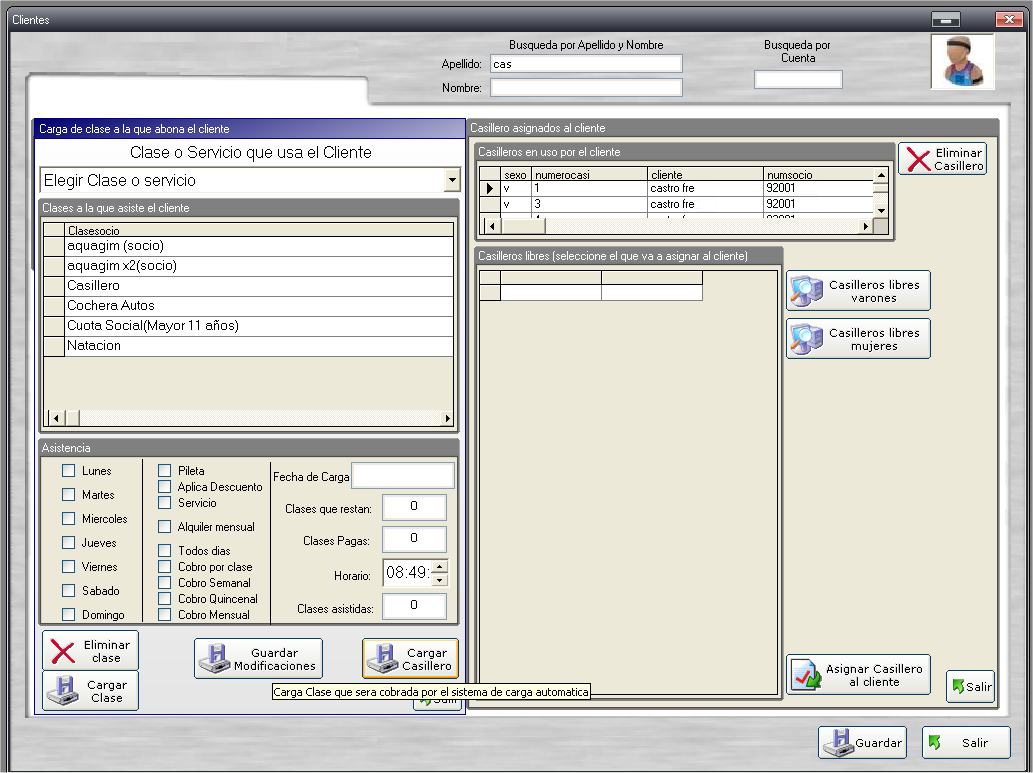Select the Natacion class row

[248, 346]
